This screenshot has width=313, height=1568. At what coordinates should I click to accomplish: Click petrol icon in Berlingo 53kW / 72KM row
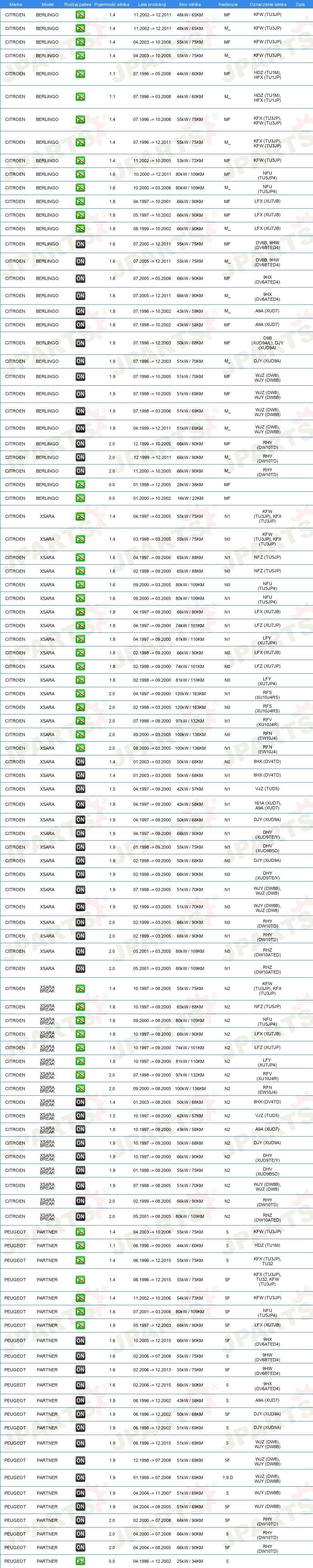(x=80, y=161)
